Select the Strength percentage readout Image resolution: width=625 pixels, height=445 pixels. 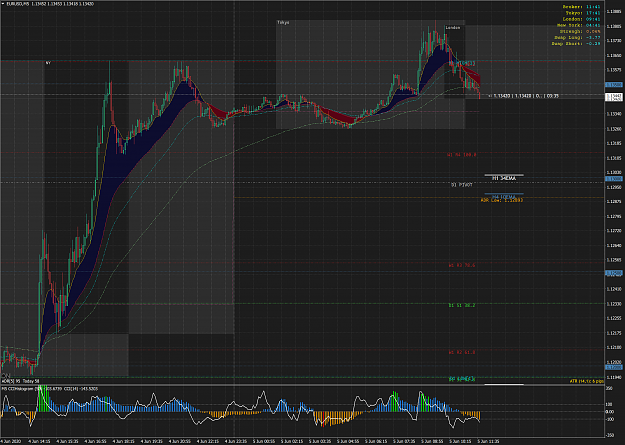click(580, 31)
